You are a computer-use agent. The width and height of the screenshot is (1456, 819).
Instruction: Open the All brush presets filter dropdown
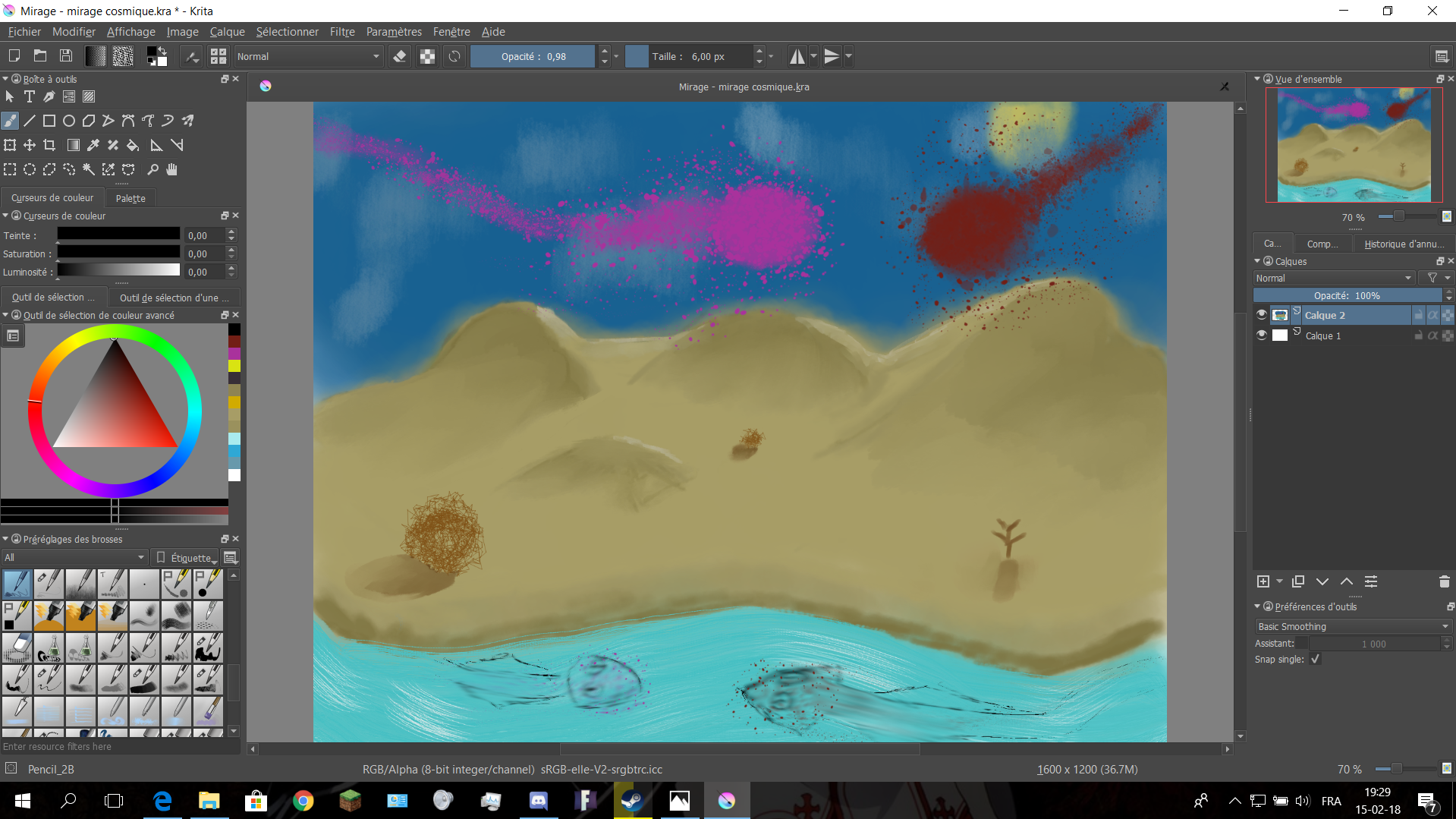point(74,557)
